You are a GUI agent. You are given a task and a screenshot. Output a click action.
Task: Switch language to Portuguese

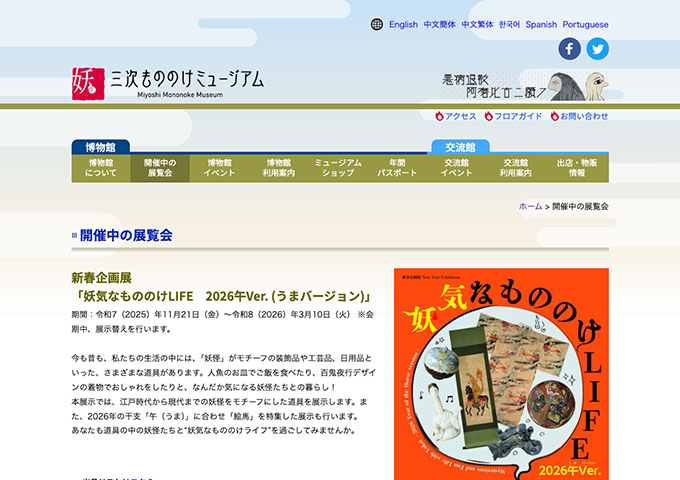click(585, 24)
